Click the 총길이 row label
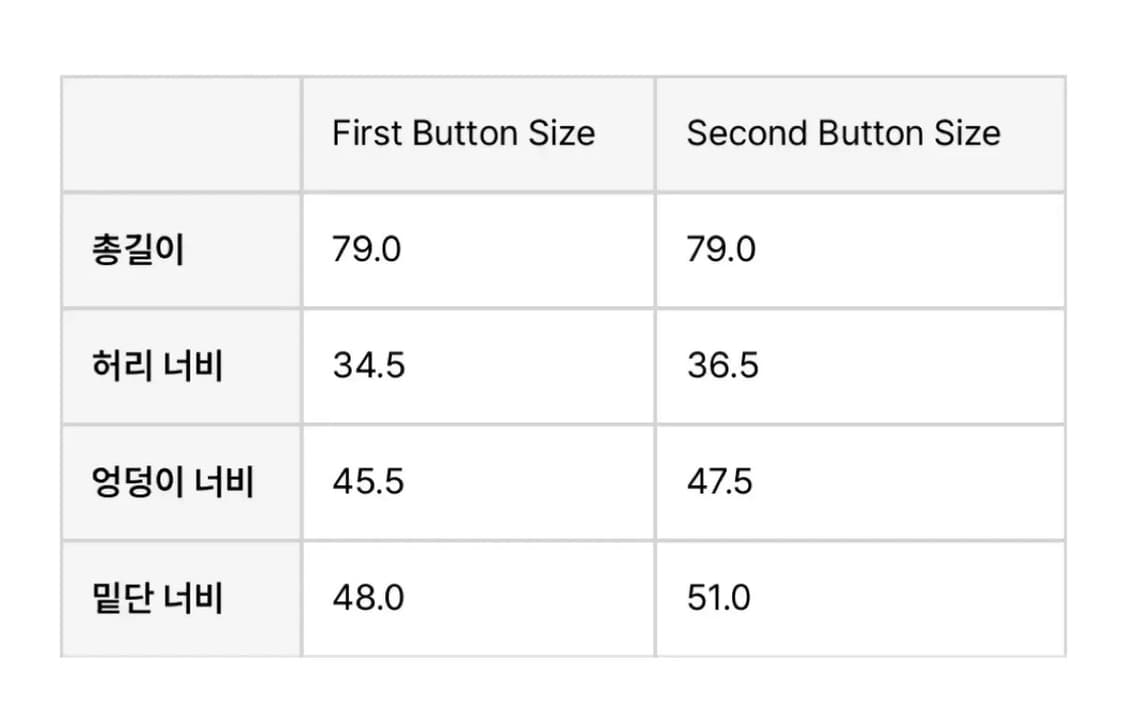 [138, 250]
